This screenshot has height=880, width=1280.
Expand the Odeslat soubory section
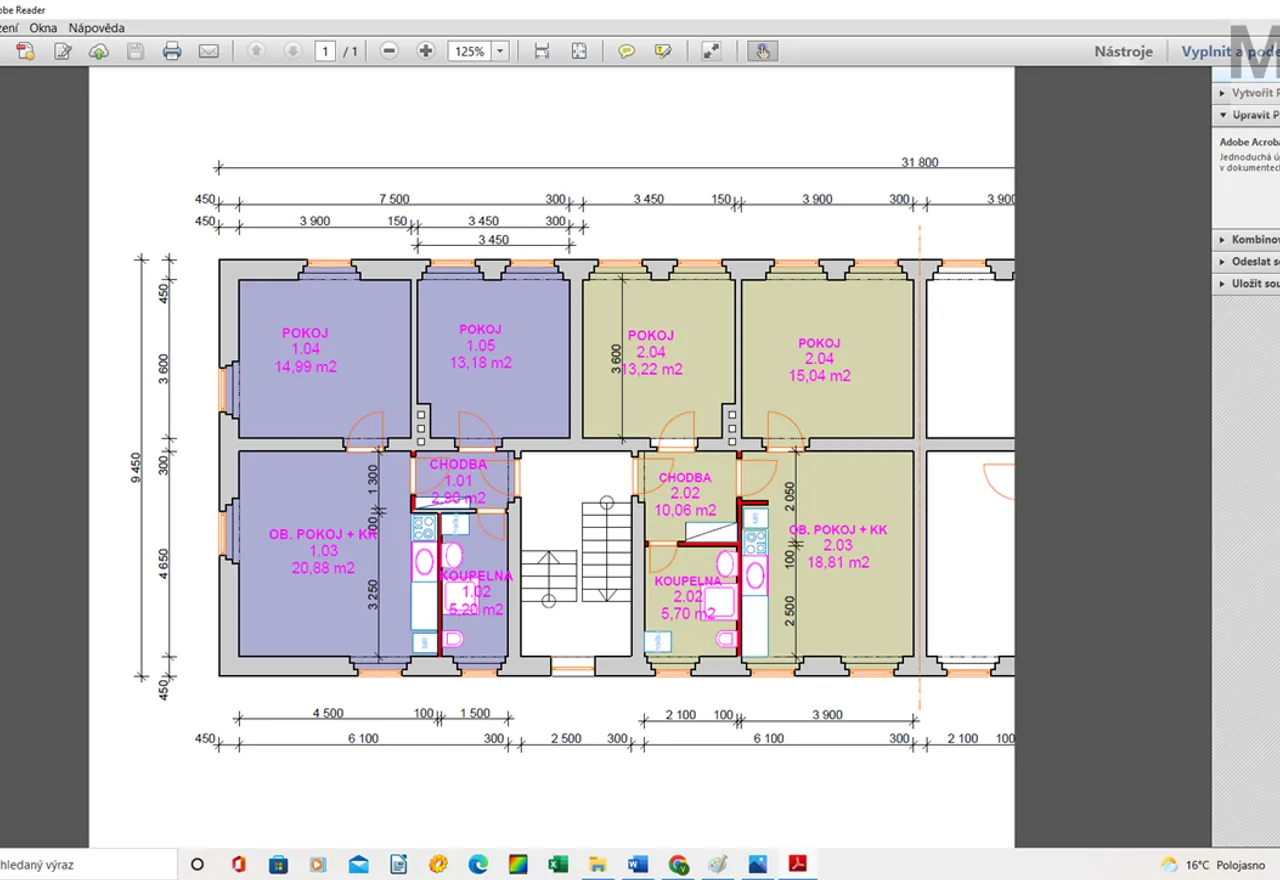[1246, 262]
